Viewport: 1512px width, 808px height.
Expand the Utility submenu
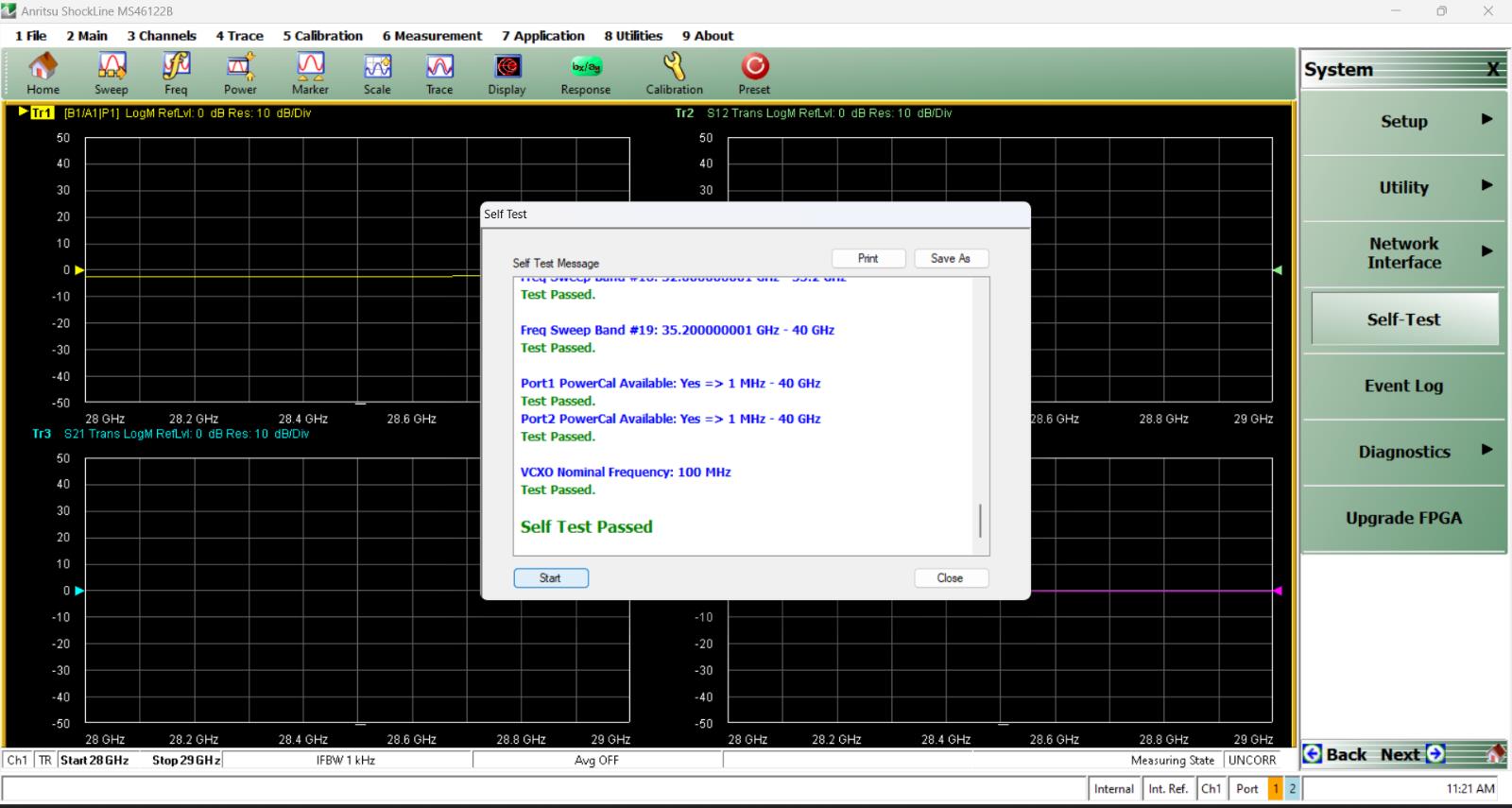[x=1403, y=188]
